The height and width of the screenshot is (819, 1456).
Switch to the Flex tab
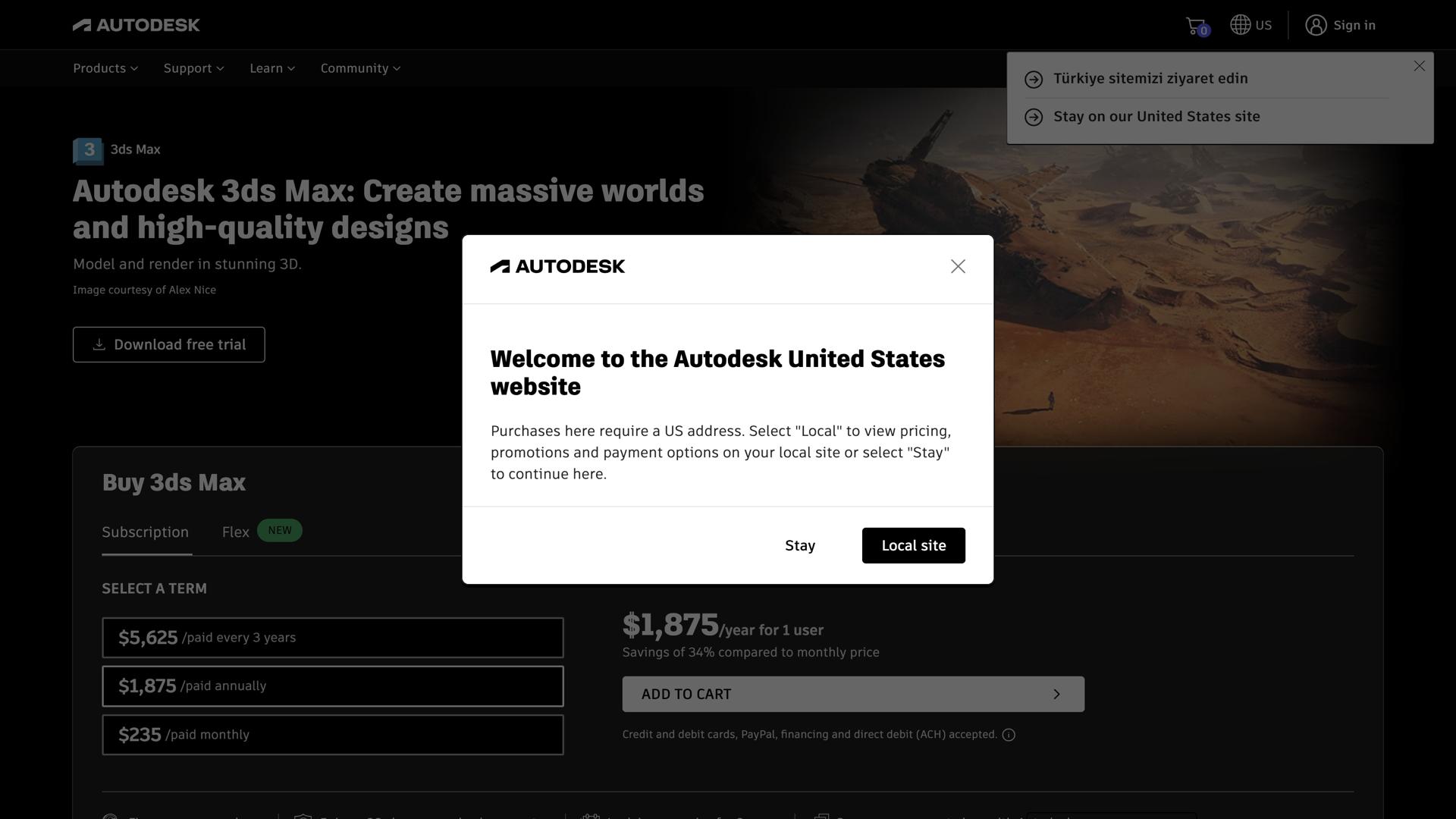pyautogui.click(x=236, y=532)
